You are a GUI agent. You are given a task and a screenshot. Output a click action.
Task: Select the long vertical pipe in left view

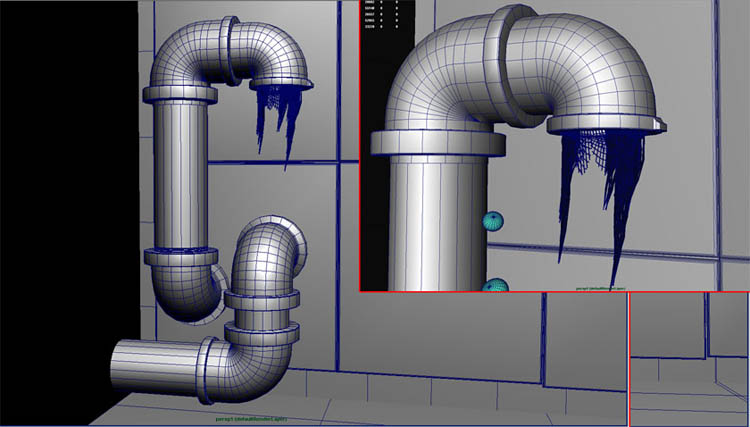coord(181,175)
